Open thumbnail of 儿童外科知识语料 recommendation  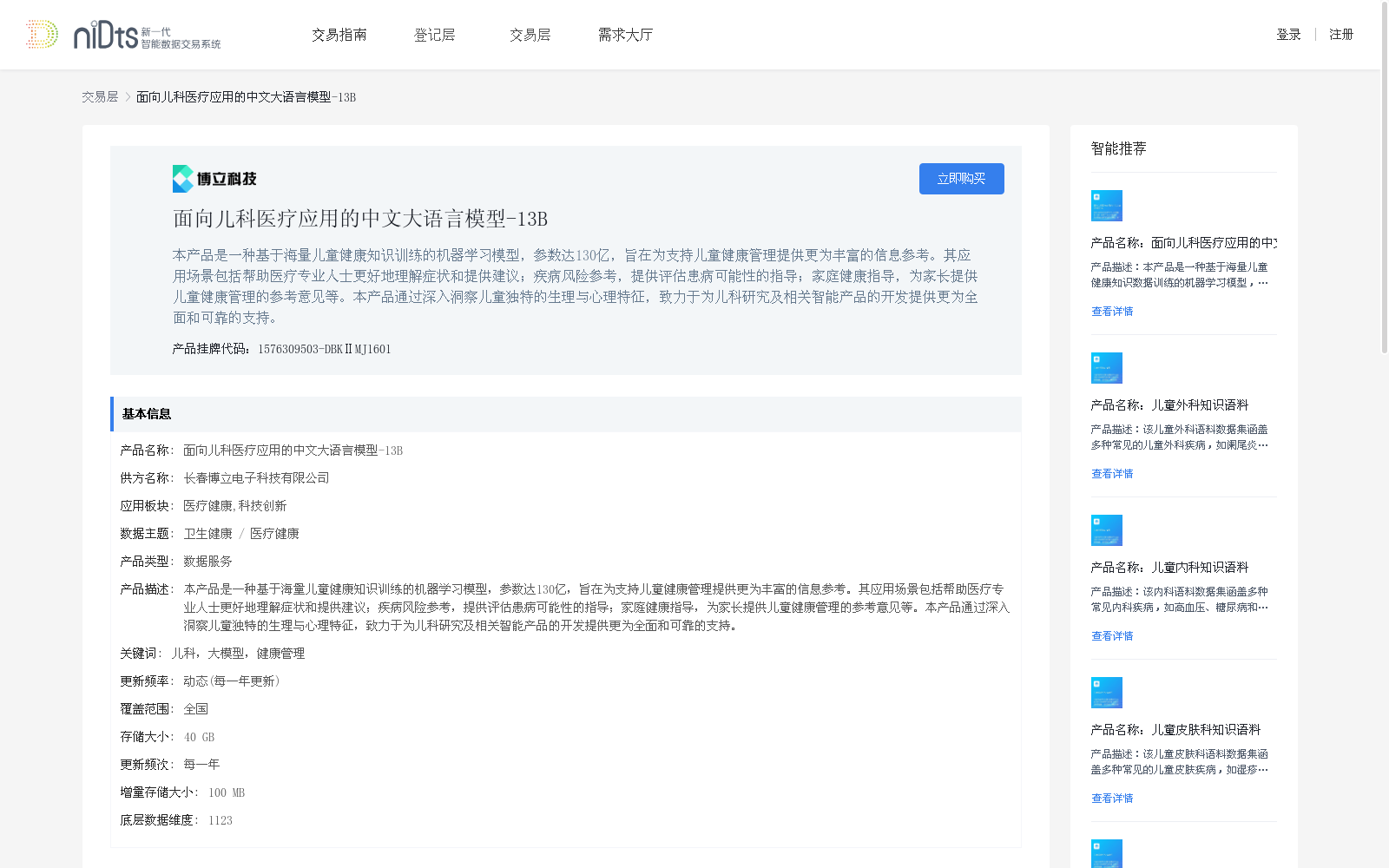1107,368
